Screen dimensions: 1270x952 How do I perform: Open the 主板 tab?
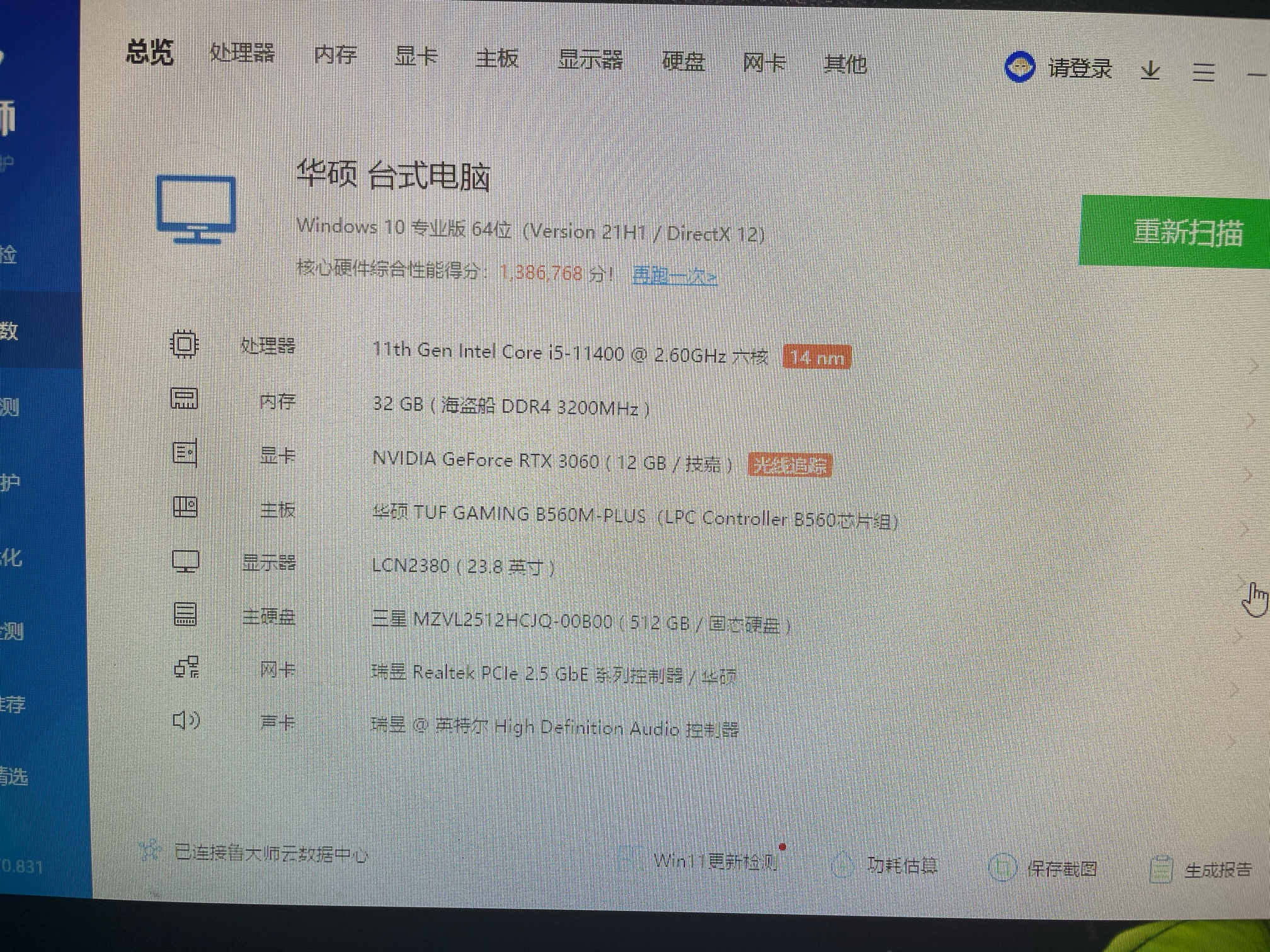[x=496, y=59]
